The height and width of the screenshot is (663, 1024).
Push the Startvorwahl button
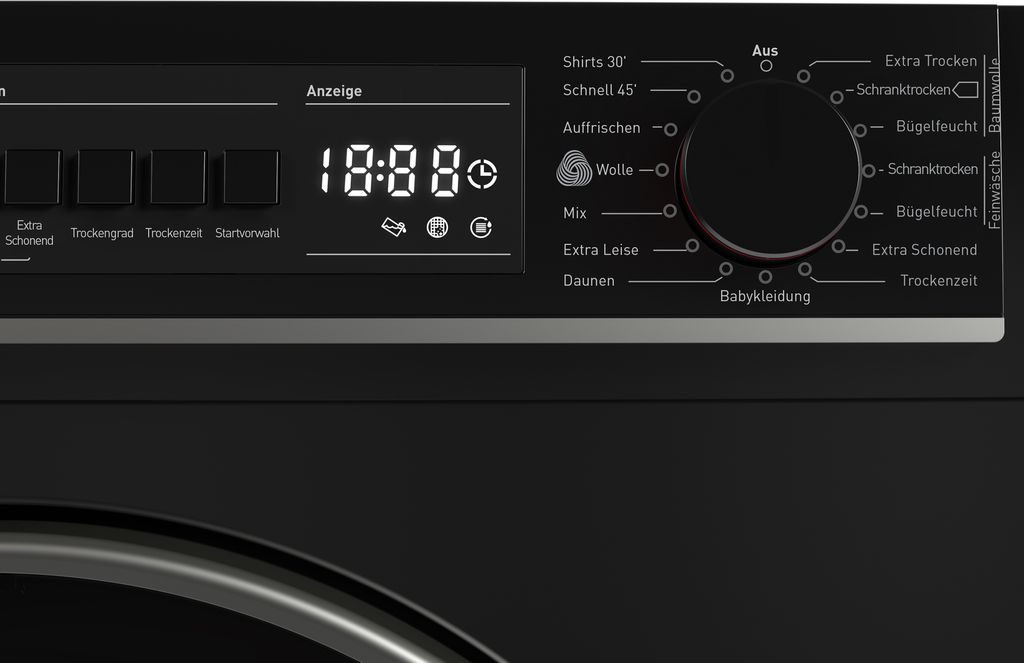(x=251, y=177)
